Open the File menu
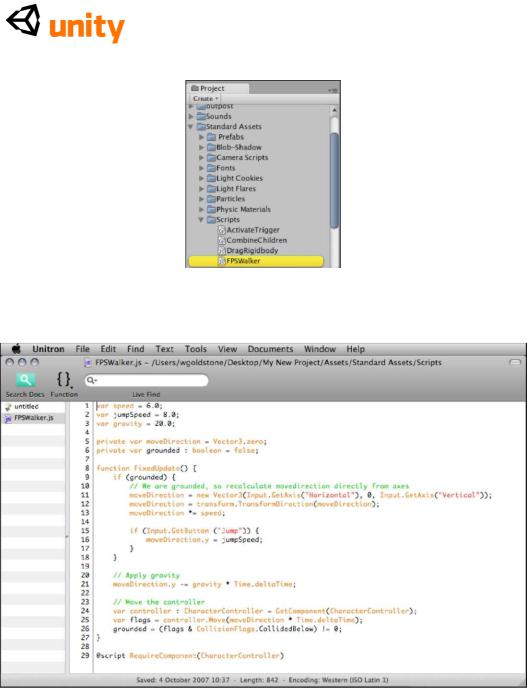 coord(82,349)
